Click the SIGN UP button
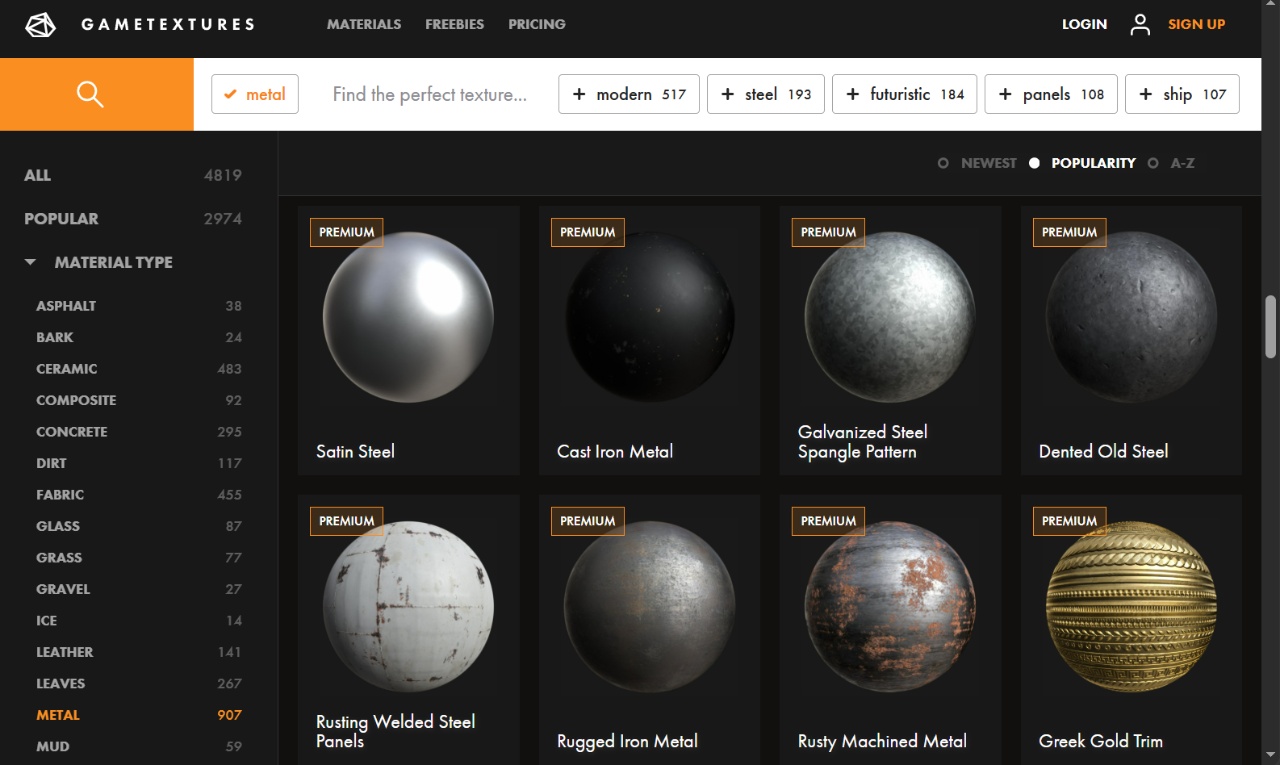1280x765 pixels. coord(1196,24)
